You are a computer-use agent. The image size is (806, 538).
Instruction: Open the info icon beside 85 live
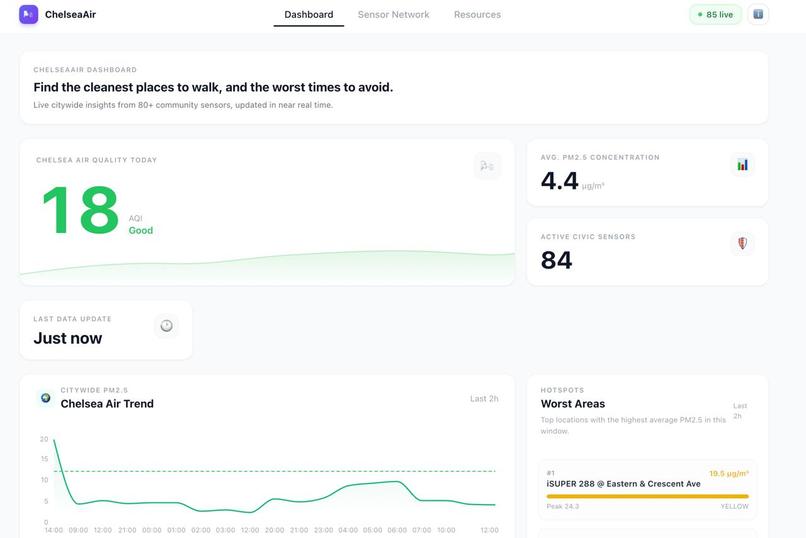pyautogui.click(x=758, y=14)
